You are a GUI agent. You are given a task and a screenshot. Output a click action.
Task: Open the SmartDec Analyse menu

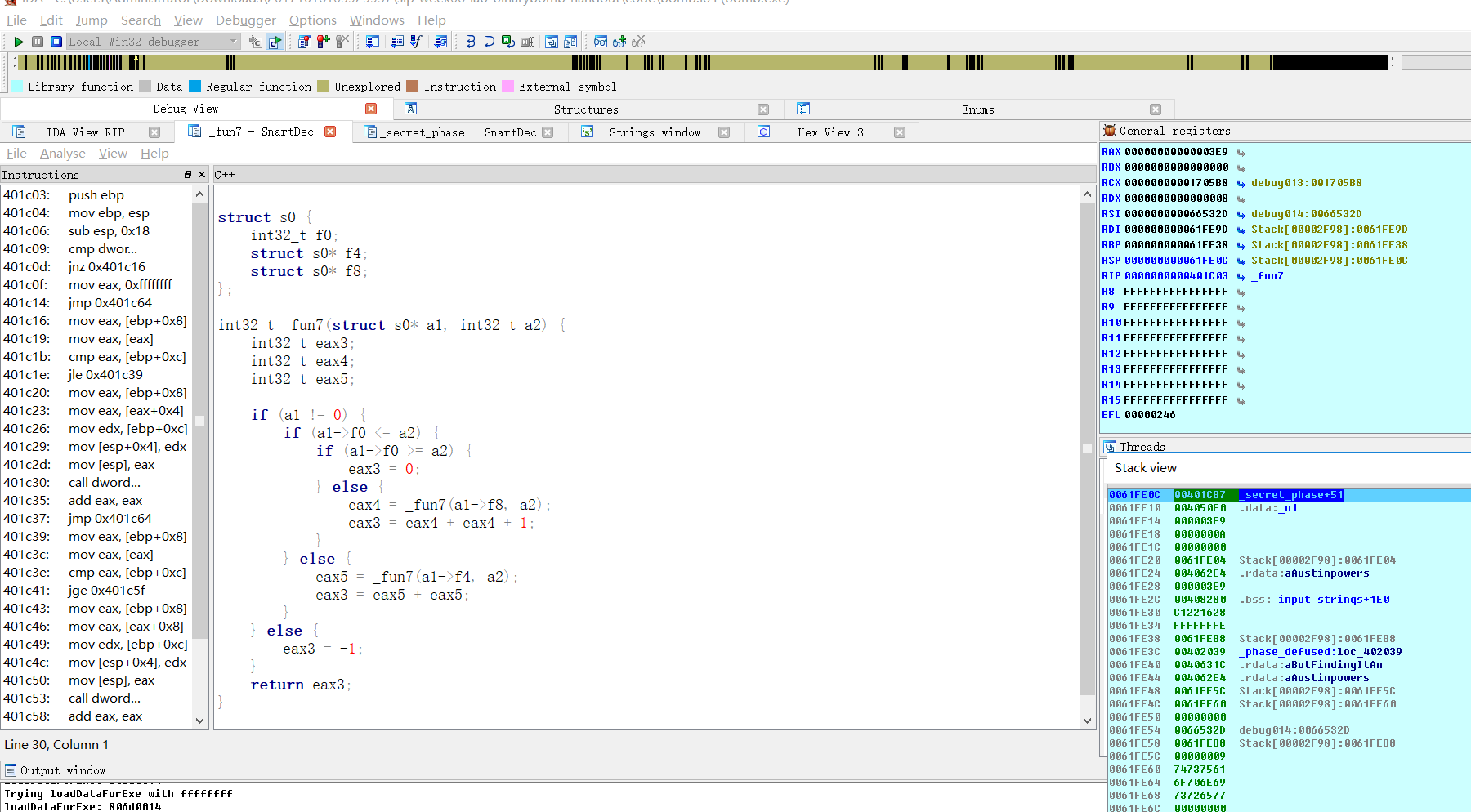(x=62, y=154)
